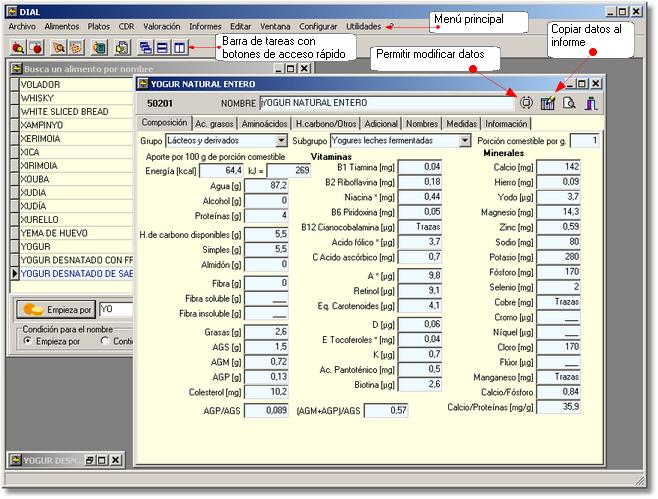Click the 'Empieza por' search button

tap(56, 310)
